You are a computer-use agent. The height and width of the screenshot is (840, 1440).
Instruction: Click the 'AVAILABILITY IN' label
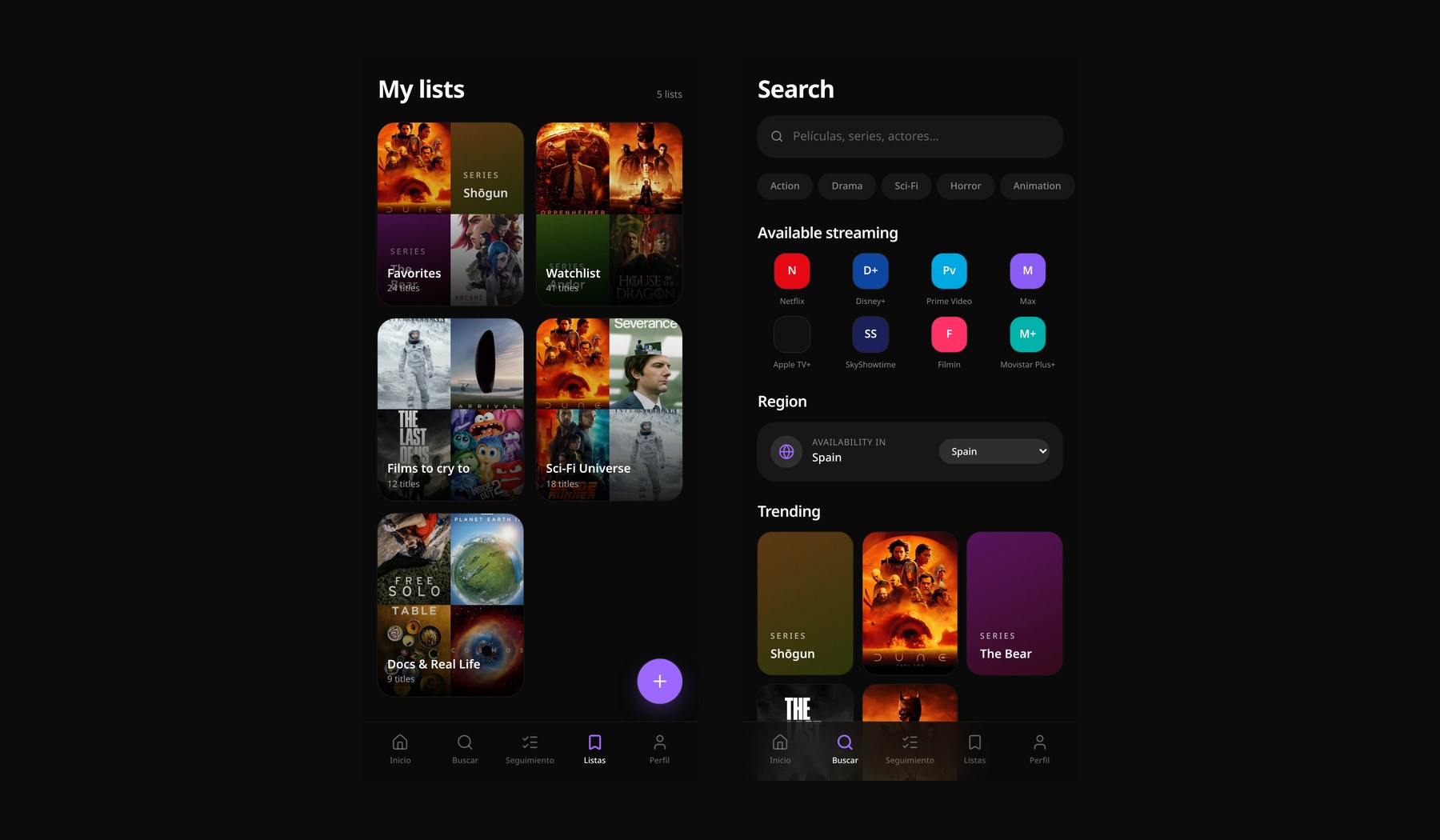point(848,442)
